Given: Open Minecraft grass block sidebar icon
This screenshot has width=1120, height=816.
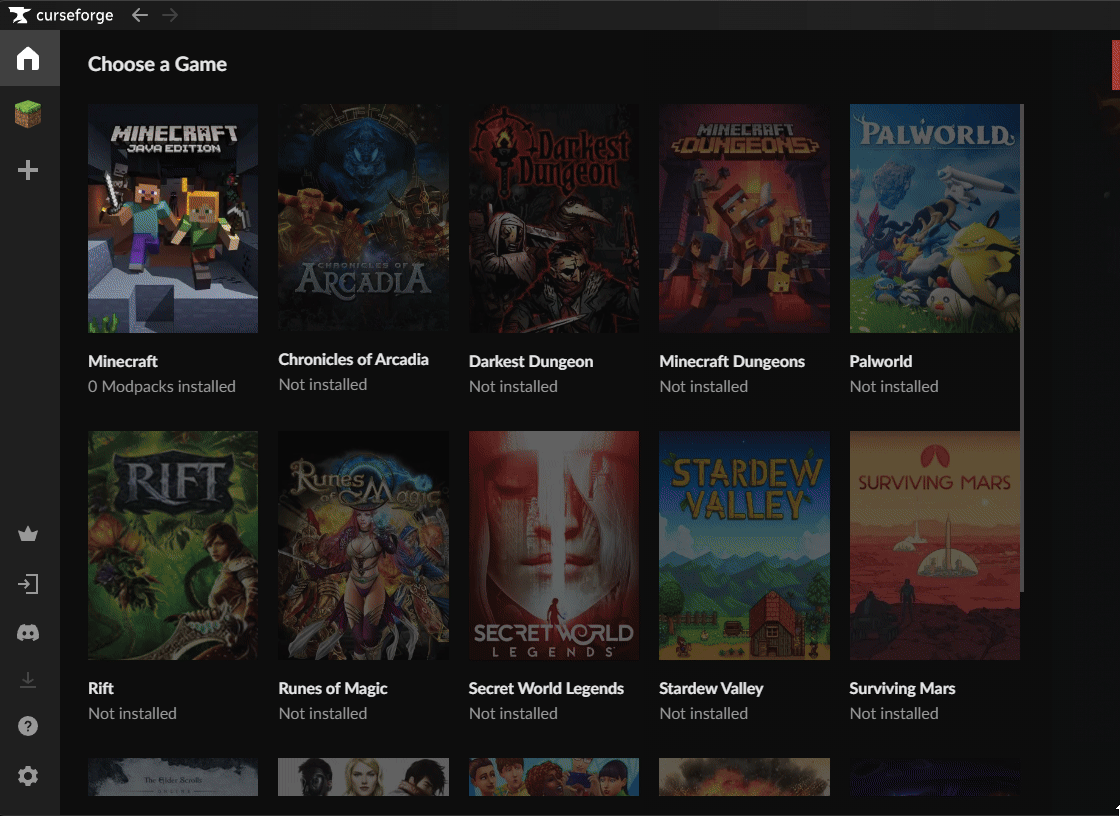Looking at the screenshot, I should [x=28, y=114].
